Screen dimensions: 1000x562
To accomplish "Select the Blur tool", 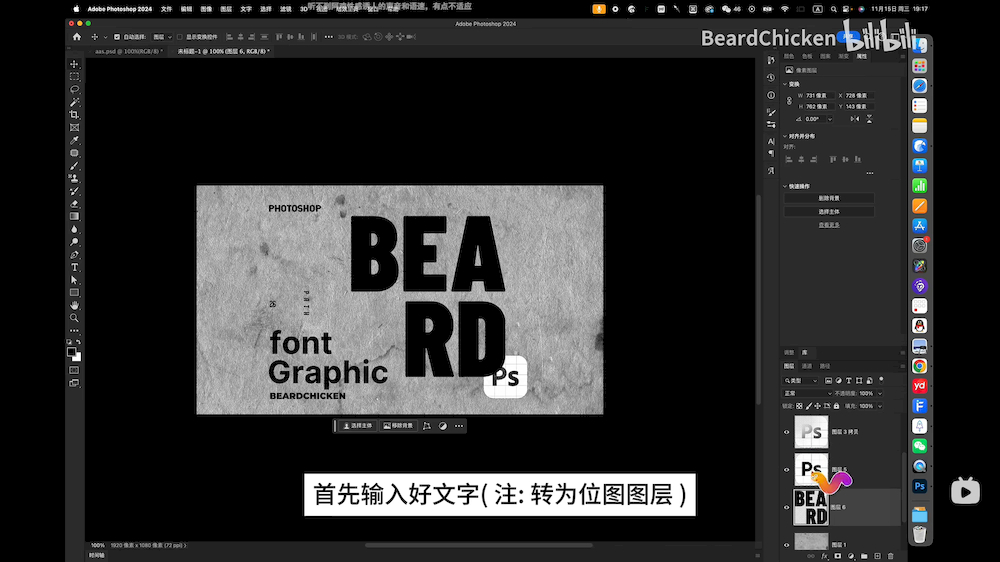I will point(75,230).
